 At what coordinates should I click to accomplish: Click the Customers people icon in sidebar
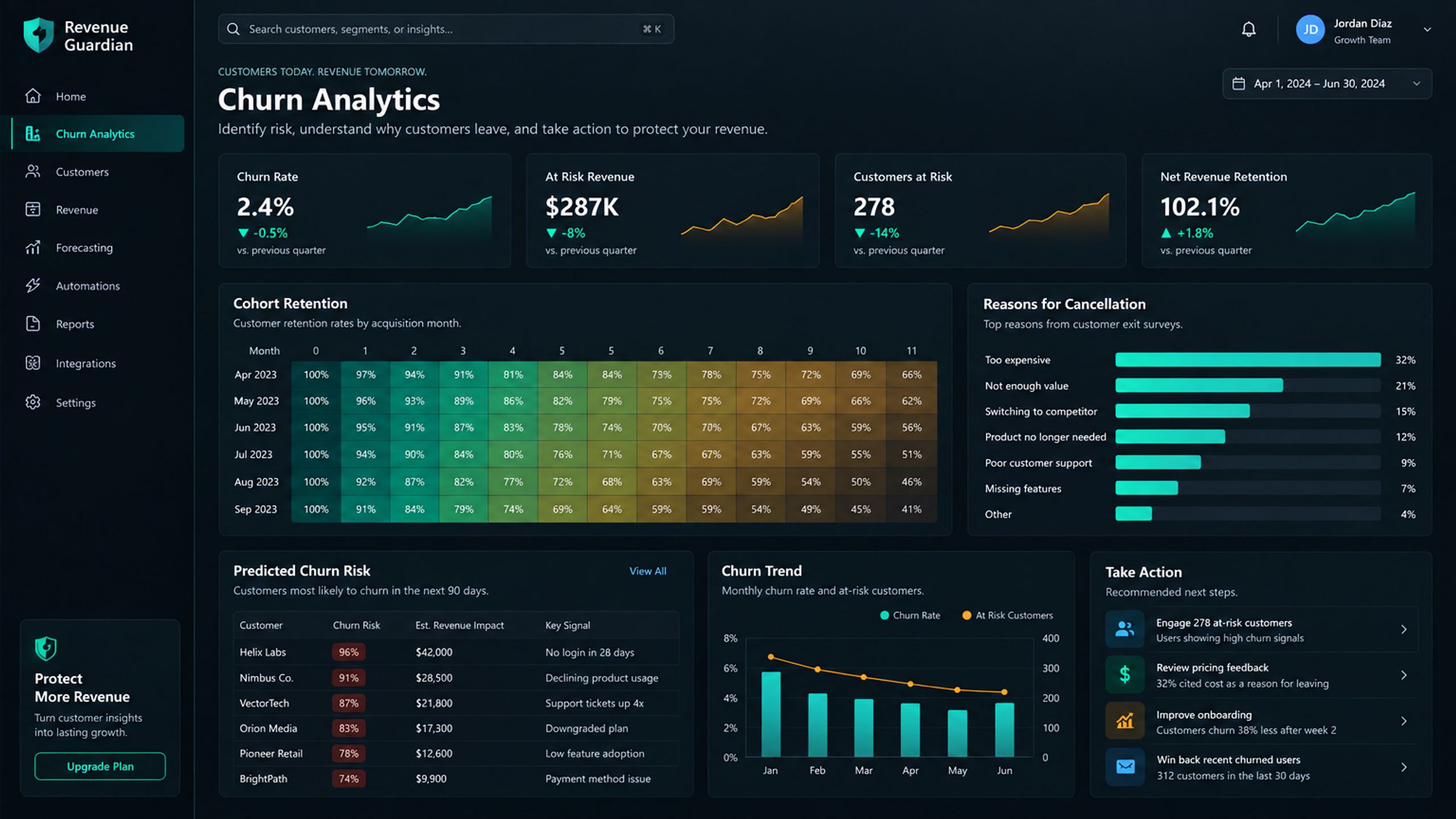(x=33, y=171)
